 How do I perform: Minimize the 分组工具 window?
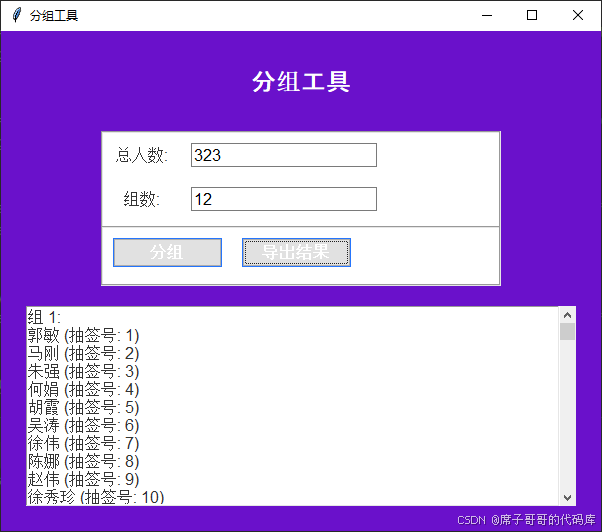coord(487,15)
